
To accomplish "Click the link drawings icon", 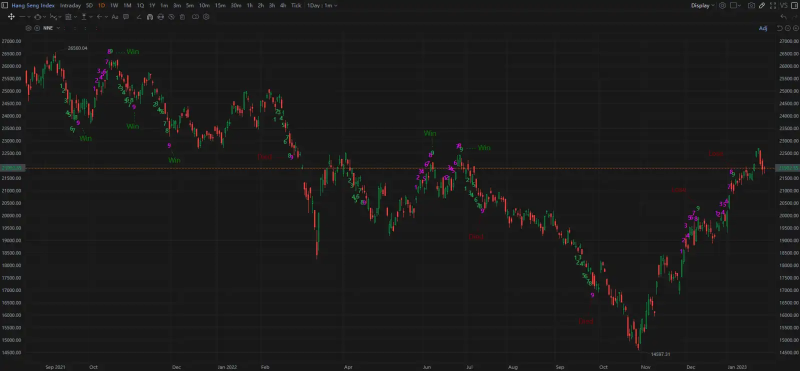I will tap(195, 17).
